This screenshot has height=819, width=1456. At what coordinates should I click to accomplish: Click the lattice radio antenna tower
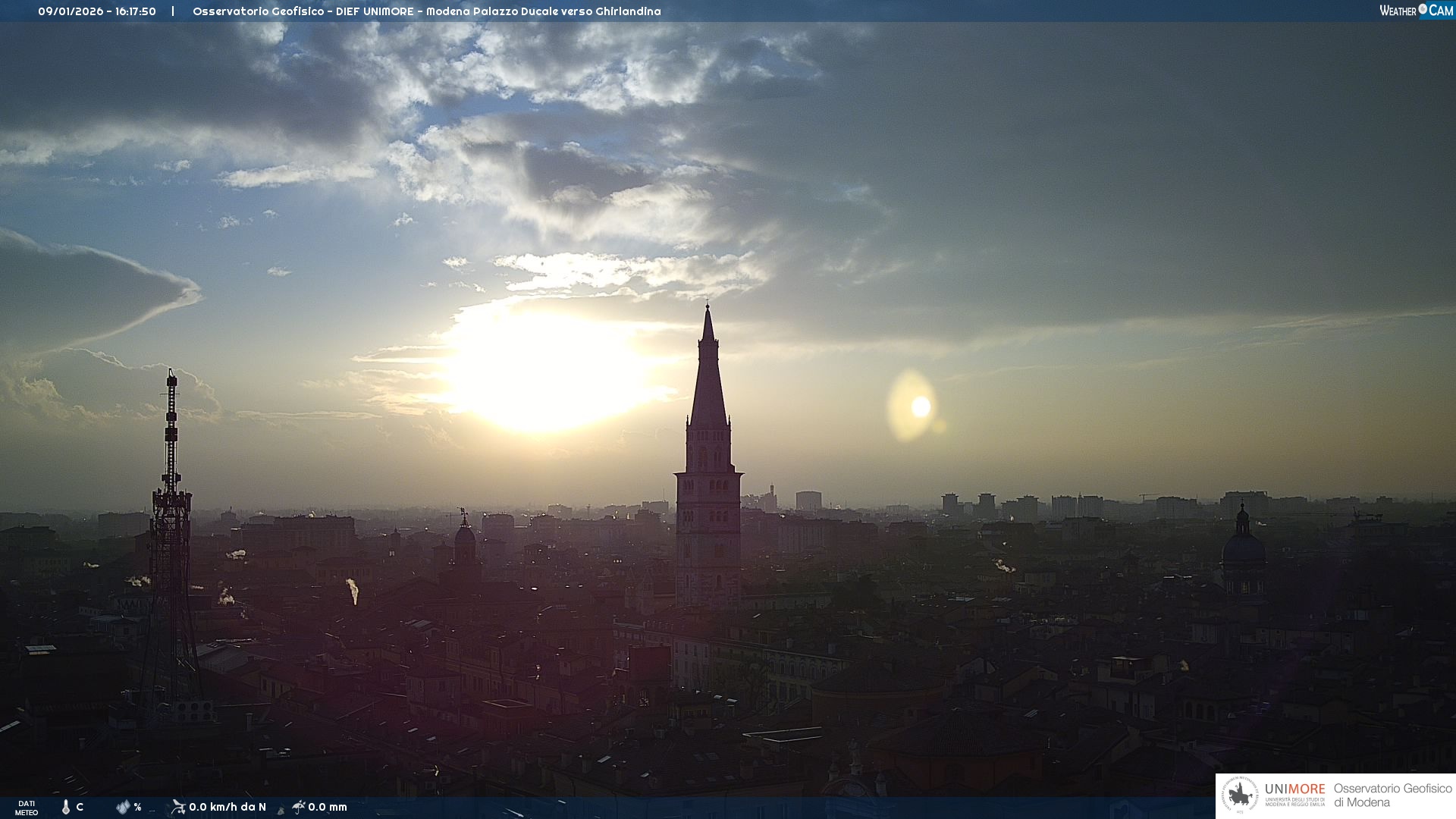pos(171,531)
